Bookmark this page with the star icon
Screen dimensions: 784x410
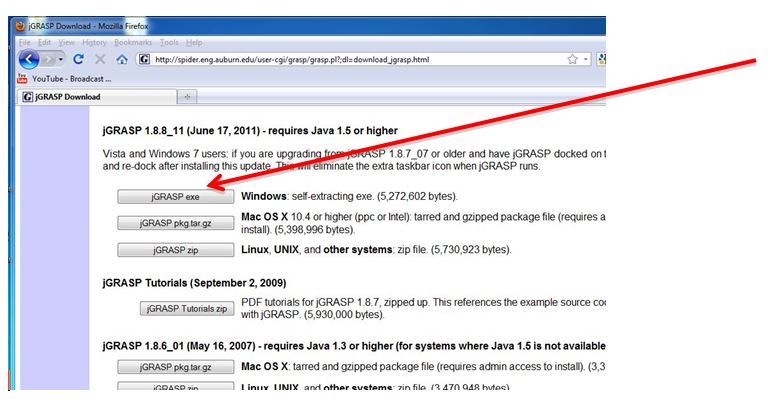click(x=572, y=59)
